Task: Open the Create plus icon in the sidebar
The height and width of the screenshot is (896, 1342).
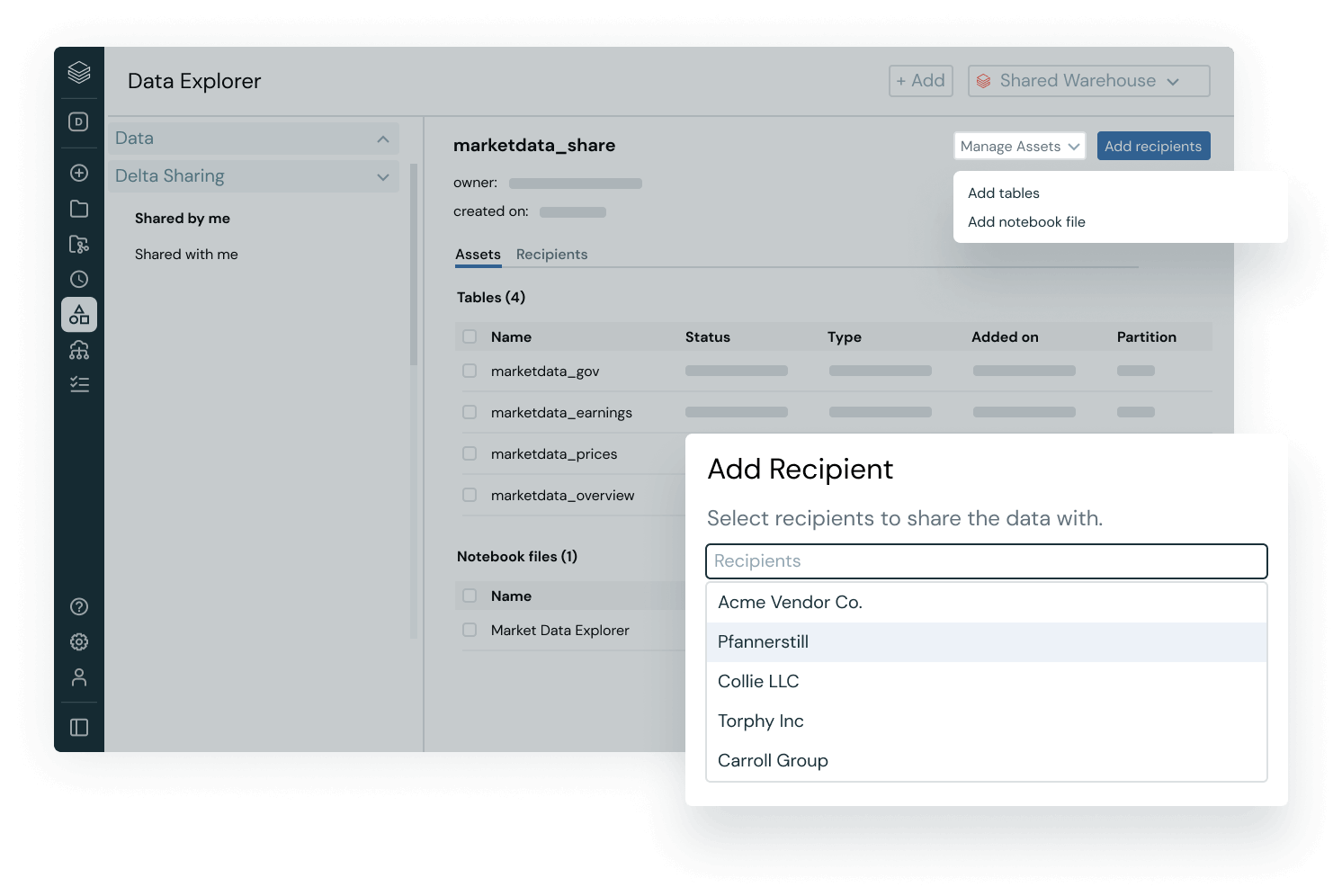Action: click(78, 172)
